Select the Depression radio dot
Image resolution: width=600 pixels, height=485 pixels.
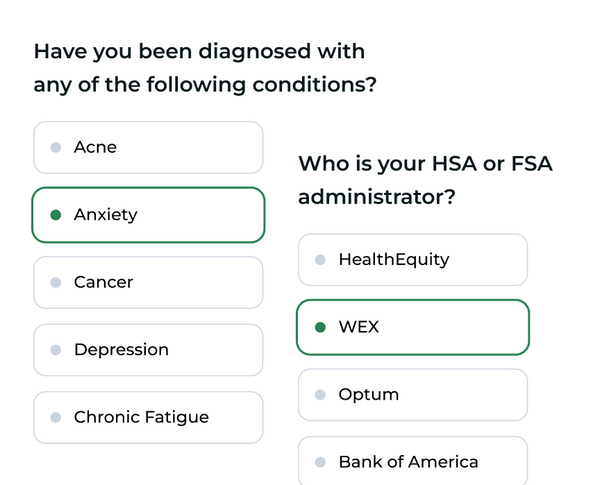pos(56,350)
